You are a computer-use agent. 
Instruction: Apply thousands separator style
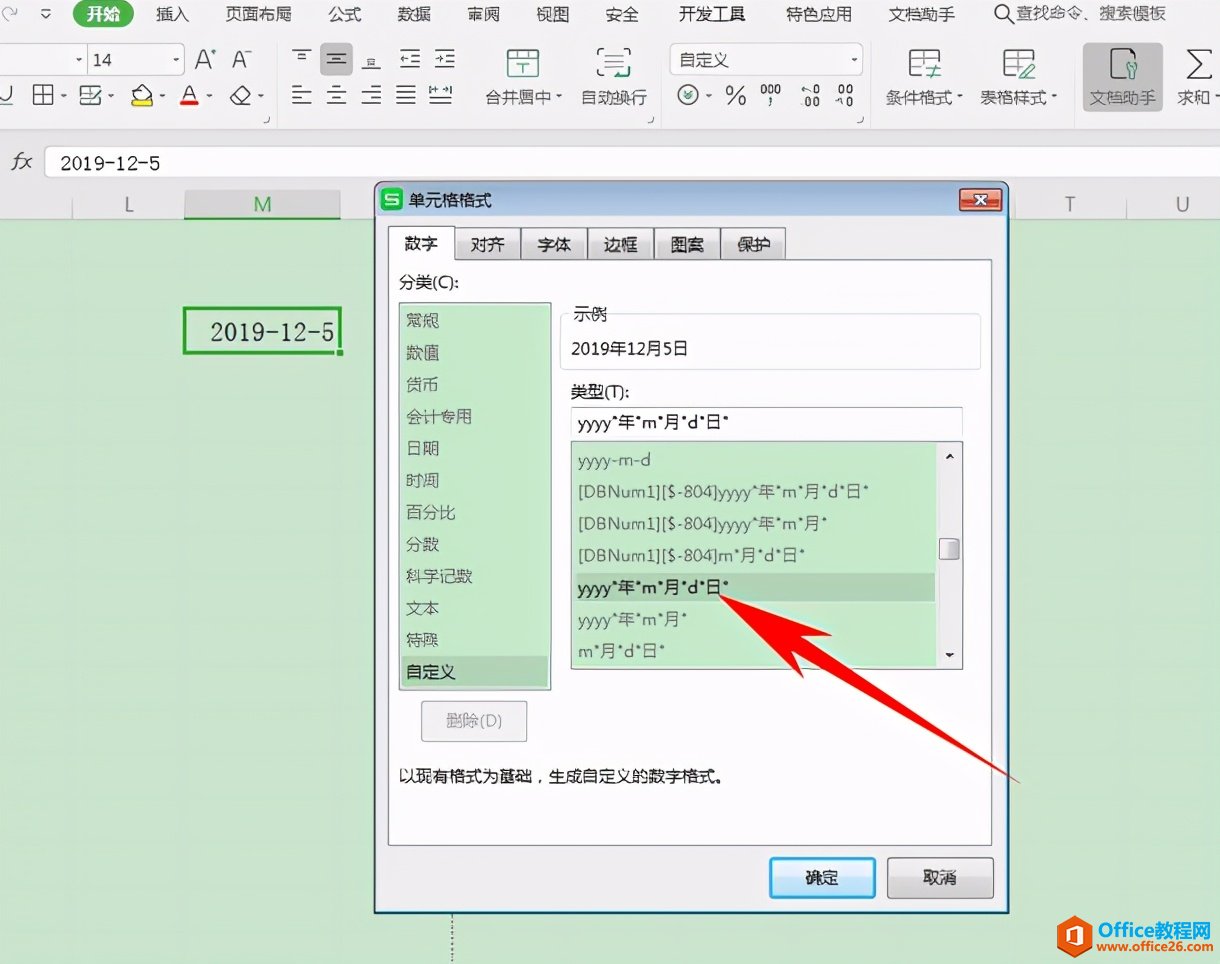[771, 96]
